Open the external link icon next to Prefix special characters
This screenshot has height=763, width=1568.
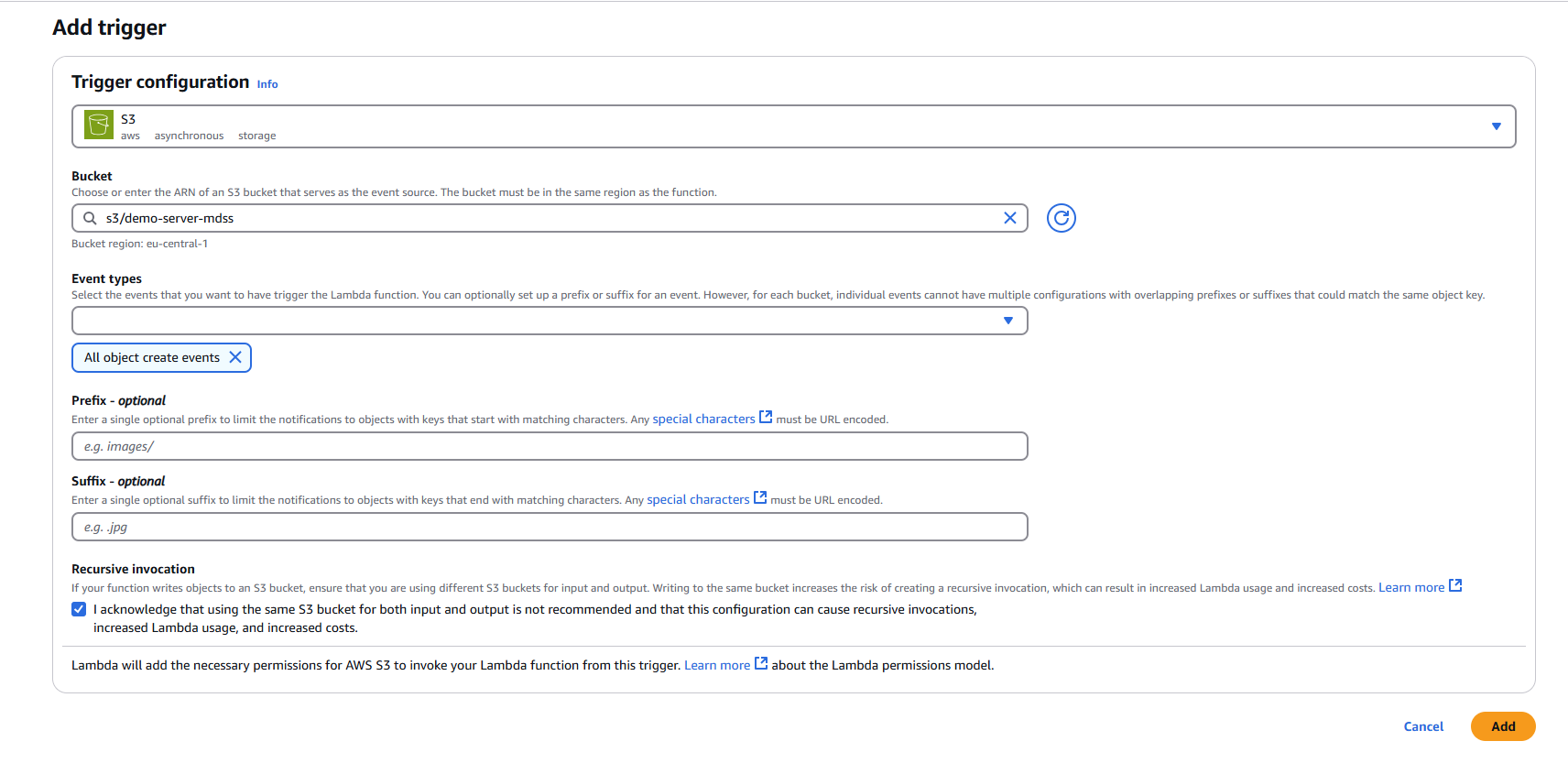coord(766,417)
